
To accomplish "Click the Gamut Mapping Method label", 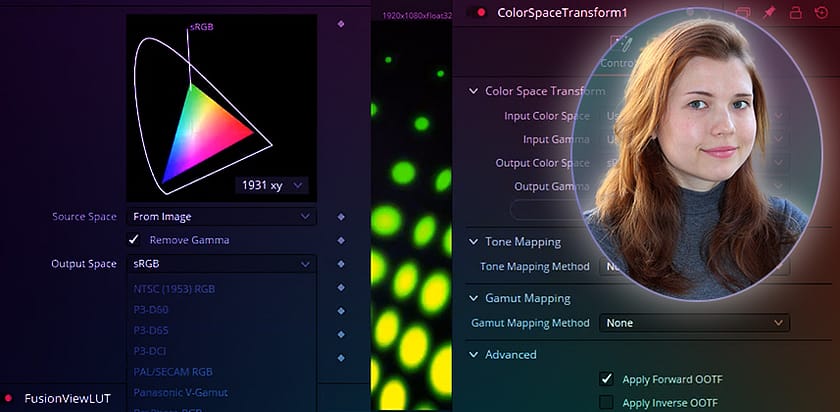I will (530, 323).
